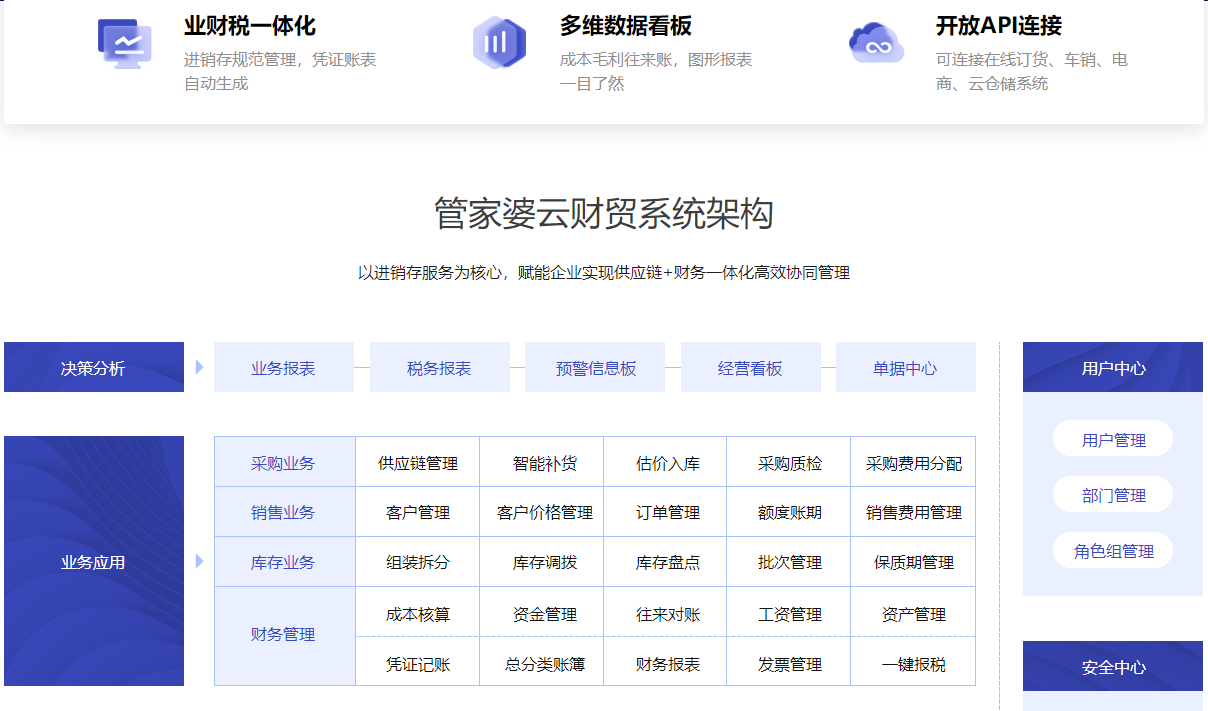Select the 采购业务 row header
The height and width of the screenshot is (711, 1208).
point(285,462)
